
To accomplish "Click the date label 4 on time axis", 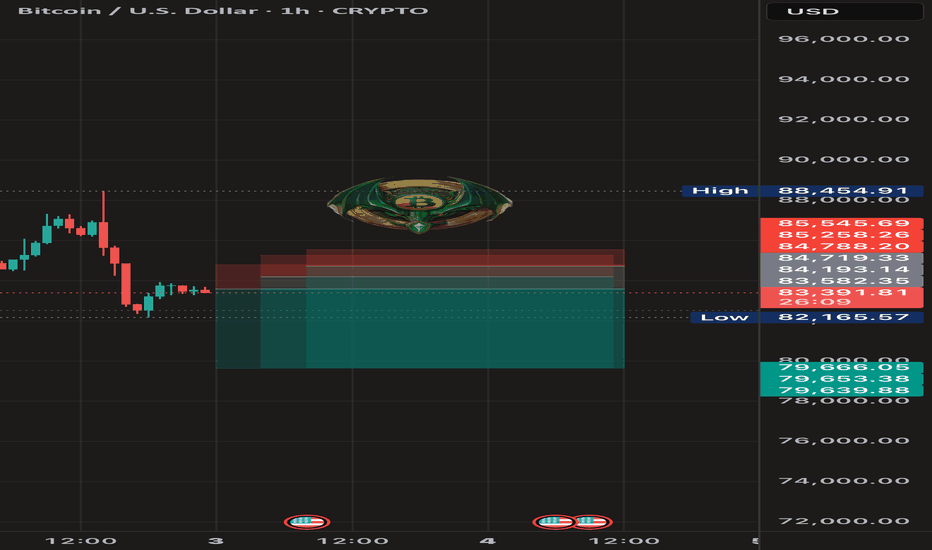I will 488,541.
